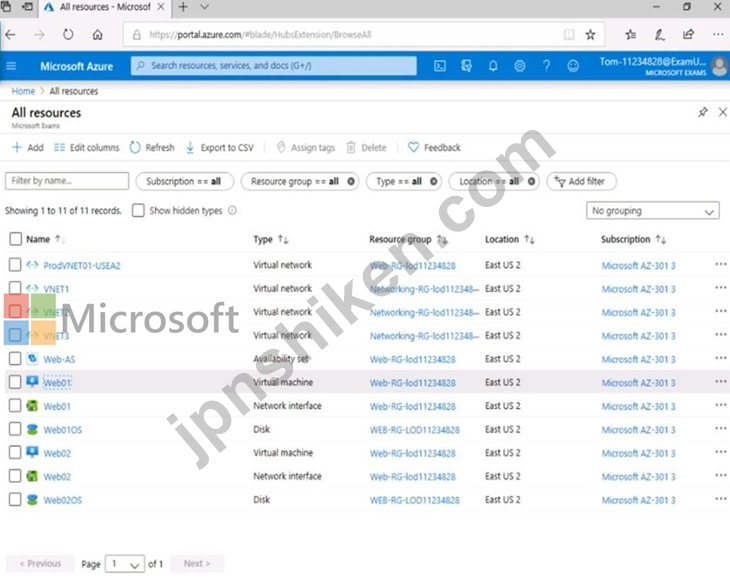Remove the Location filter
730x579 pixels.
531,182
